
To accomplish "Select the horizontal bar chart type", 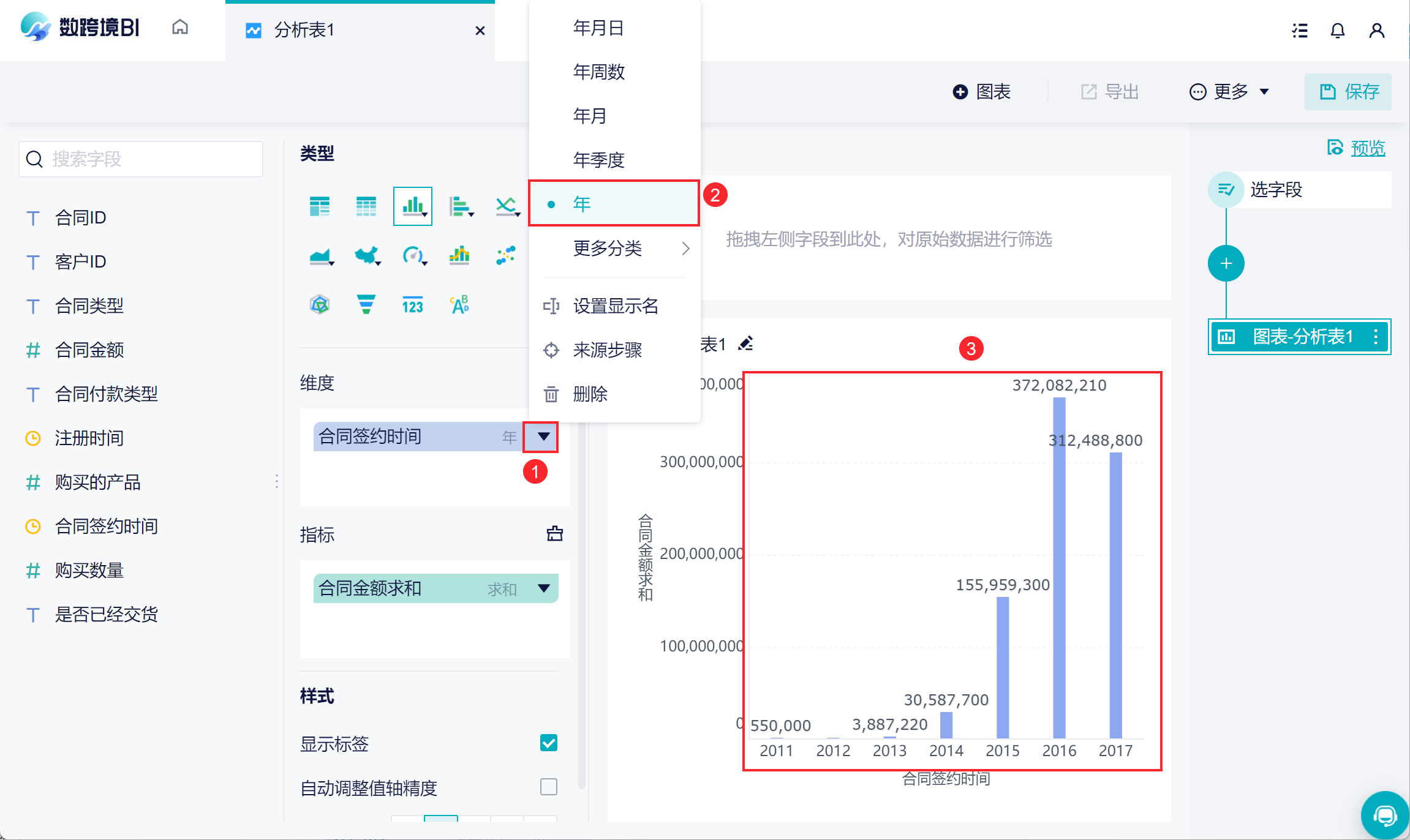I will [461, 206].
